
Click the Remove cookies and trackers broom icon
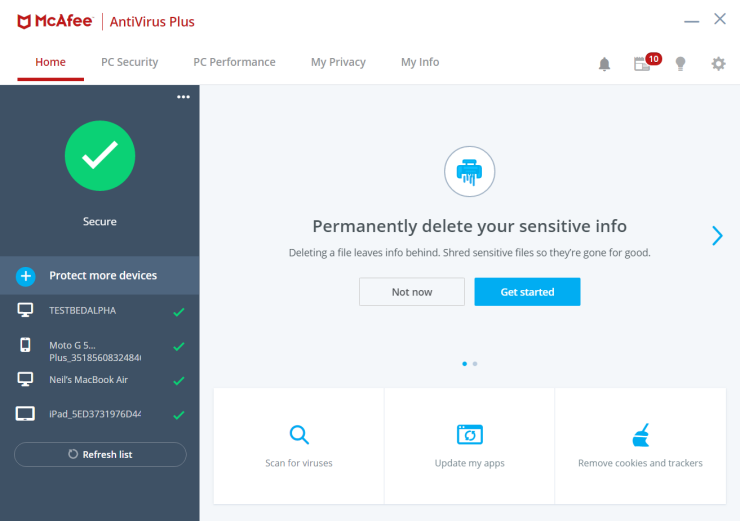tap(640, 435)
